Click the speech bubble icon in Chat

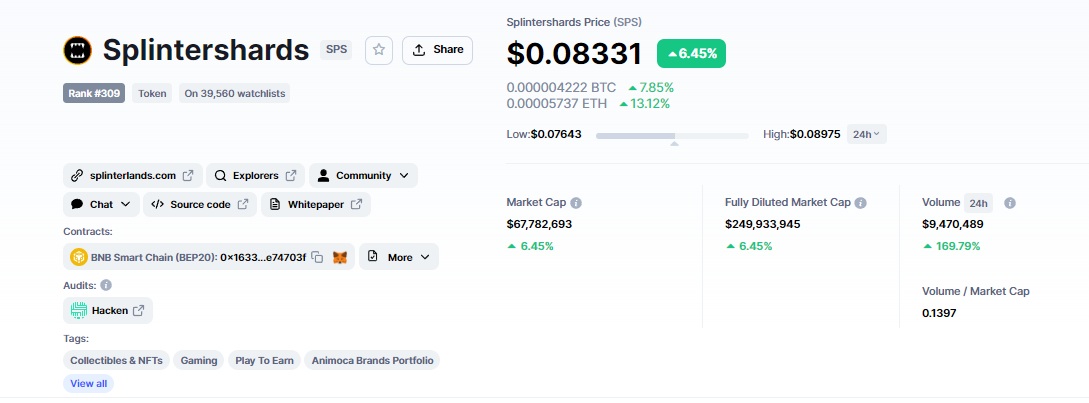tap(77, 204)
